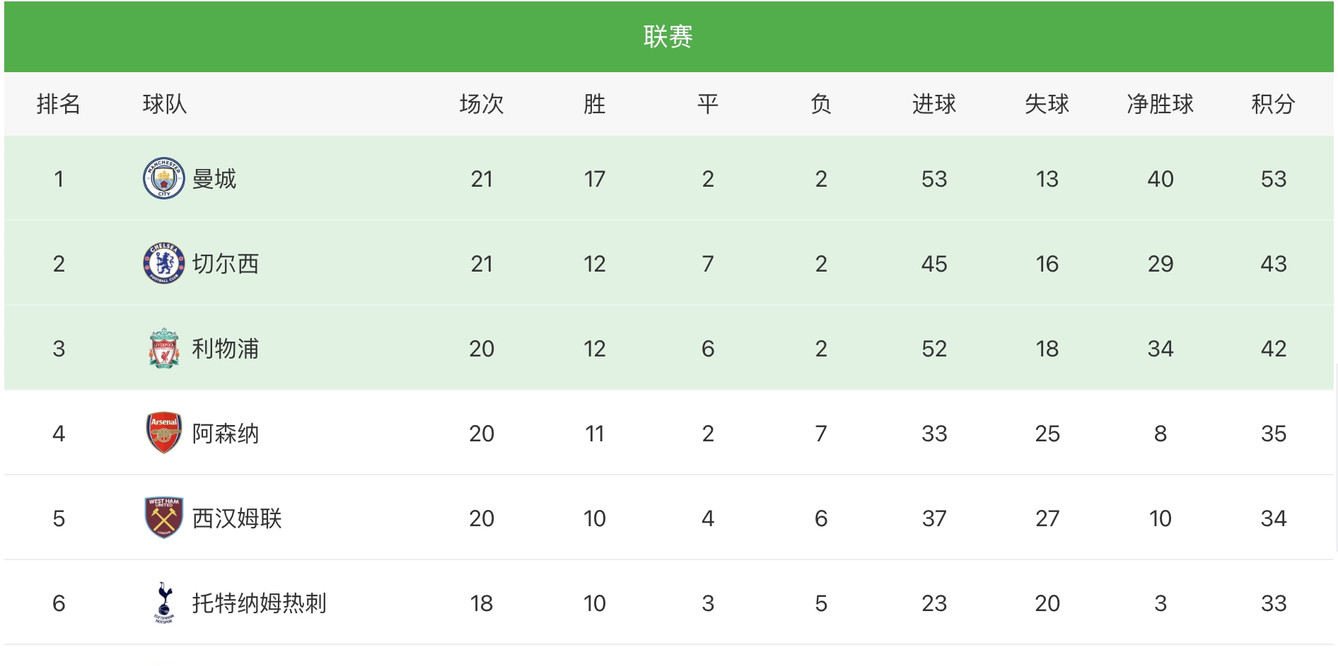Click the 球队 column header

pos(165,104)
